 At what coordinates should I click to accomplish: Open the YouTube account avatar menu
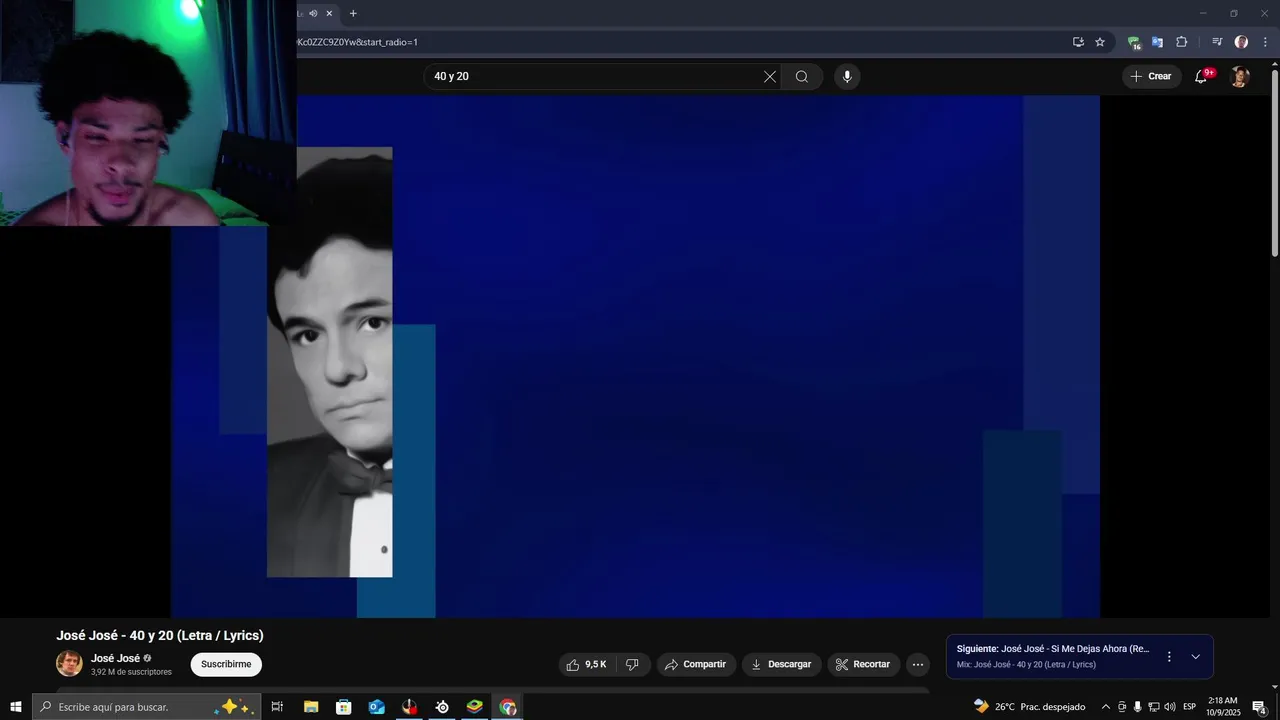click(x=1240, y=77)
